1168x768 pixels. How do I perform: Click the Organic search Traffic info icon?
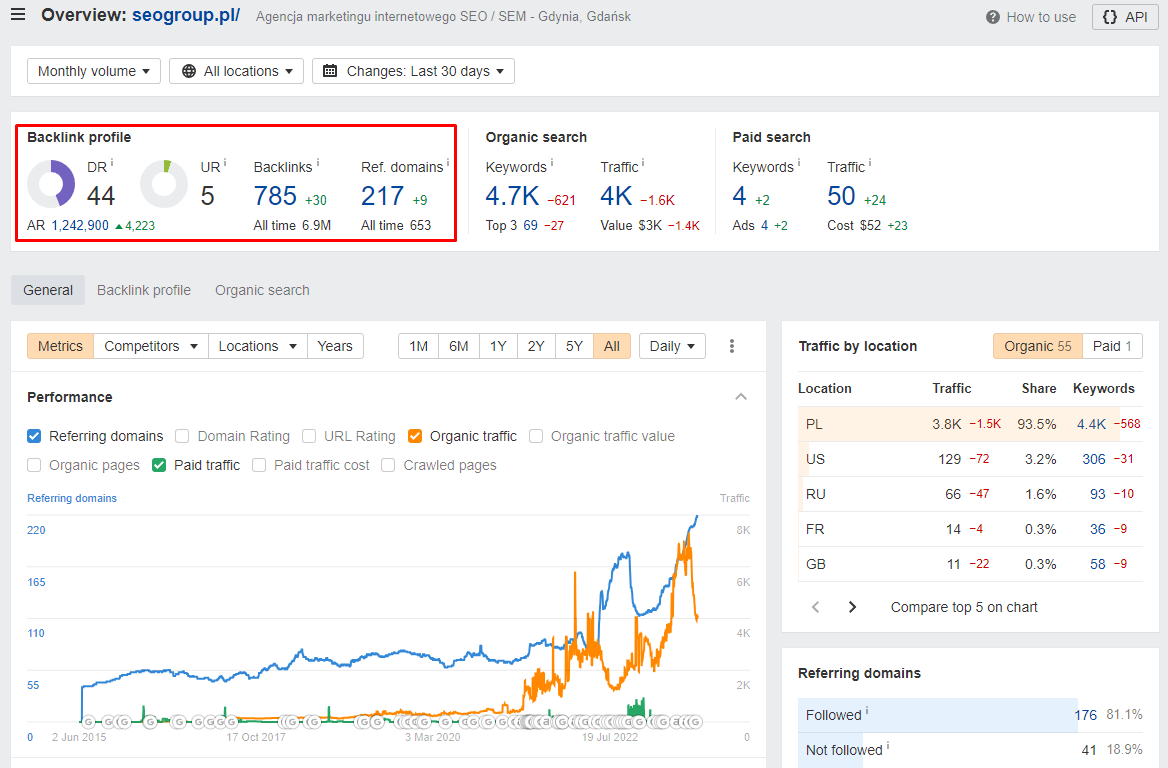pyautogui.click(x=643, y=162)
